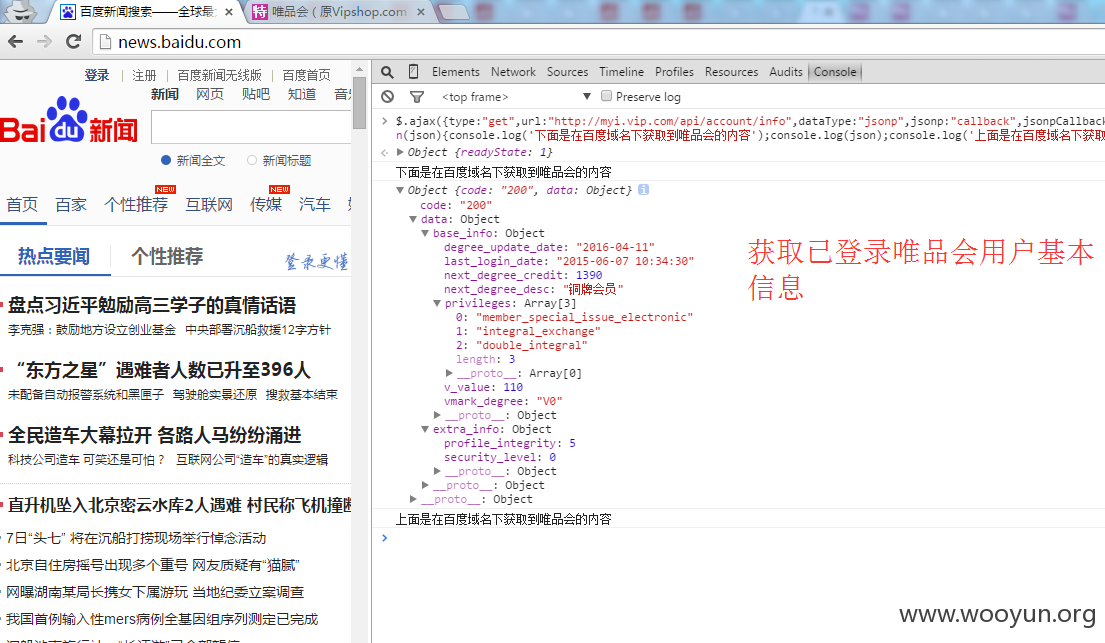Click the browser forward arrow
Image resolution: width=1105 pixels, height=643 pixels.
coord(44,42)
